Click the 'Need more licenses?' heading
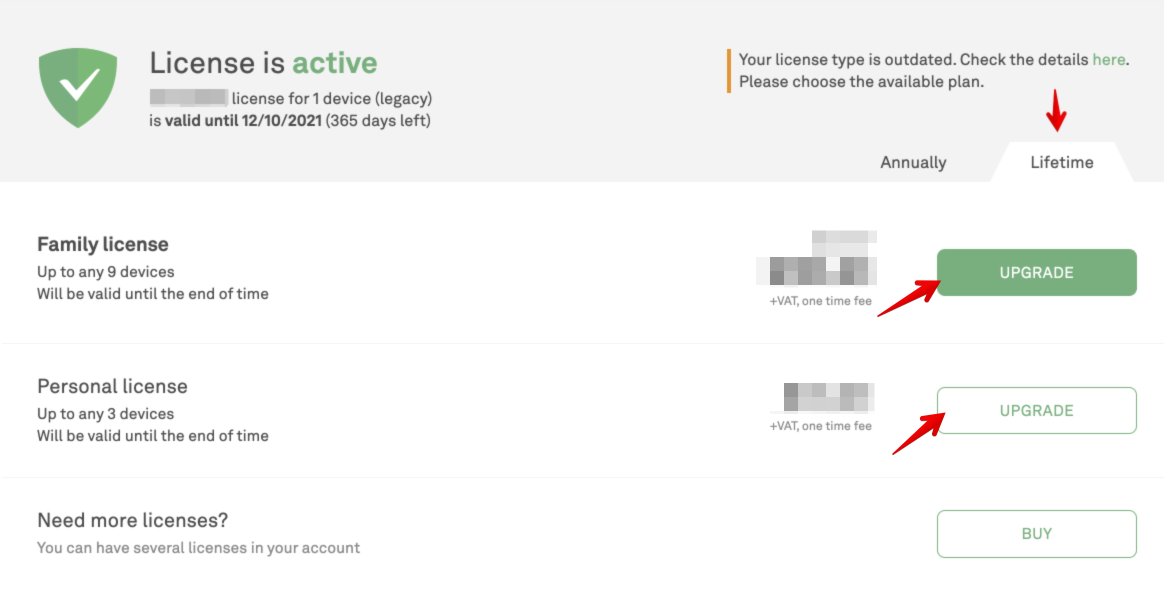Screen dimensions: 1164x593 [x=132, y=520]
